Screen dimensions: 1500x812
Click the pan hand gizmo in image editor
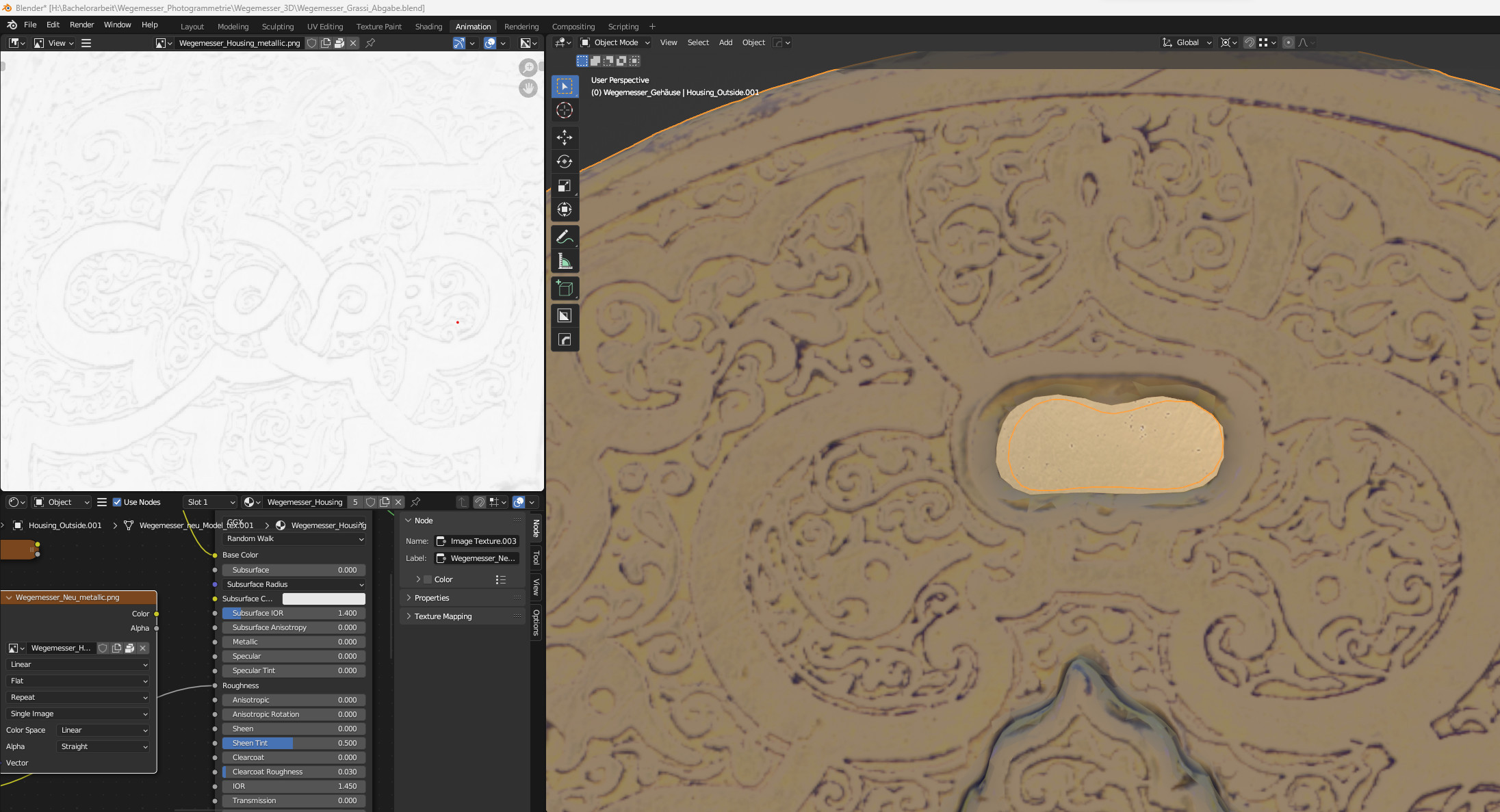pyautogui.click(x=528, y=88)
